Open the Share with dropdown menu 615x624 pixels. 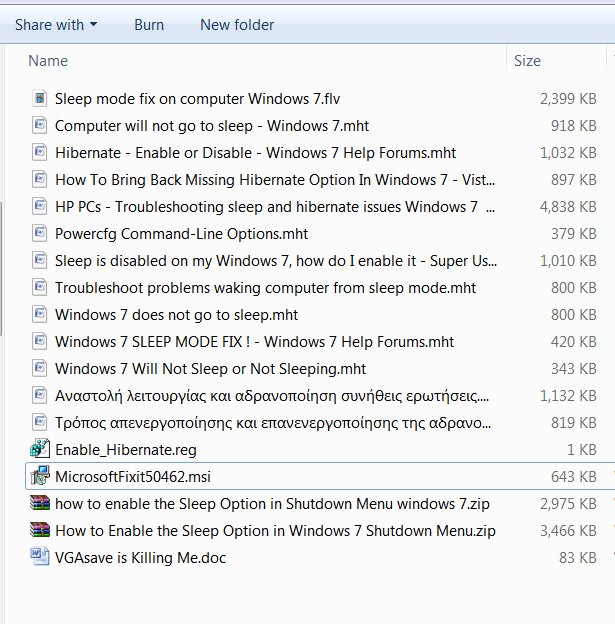56,24
